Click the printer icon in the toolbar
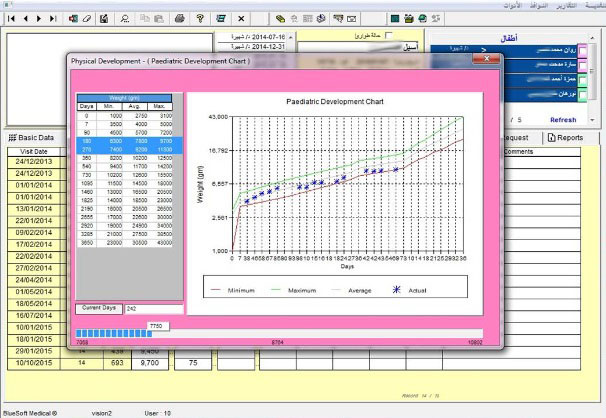 (179, 19)
